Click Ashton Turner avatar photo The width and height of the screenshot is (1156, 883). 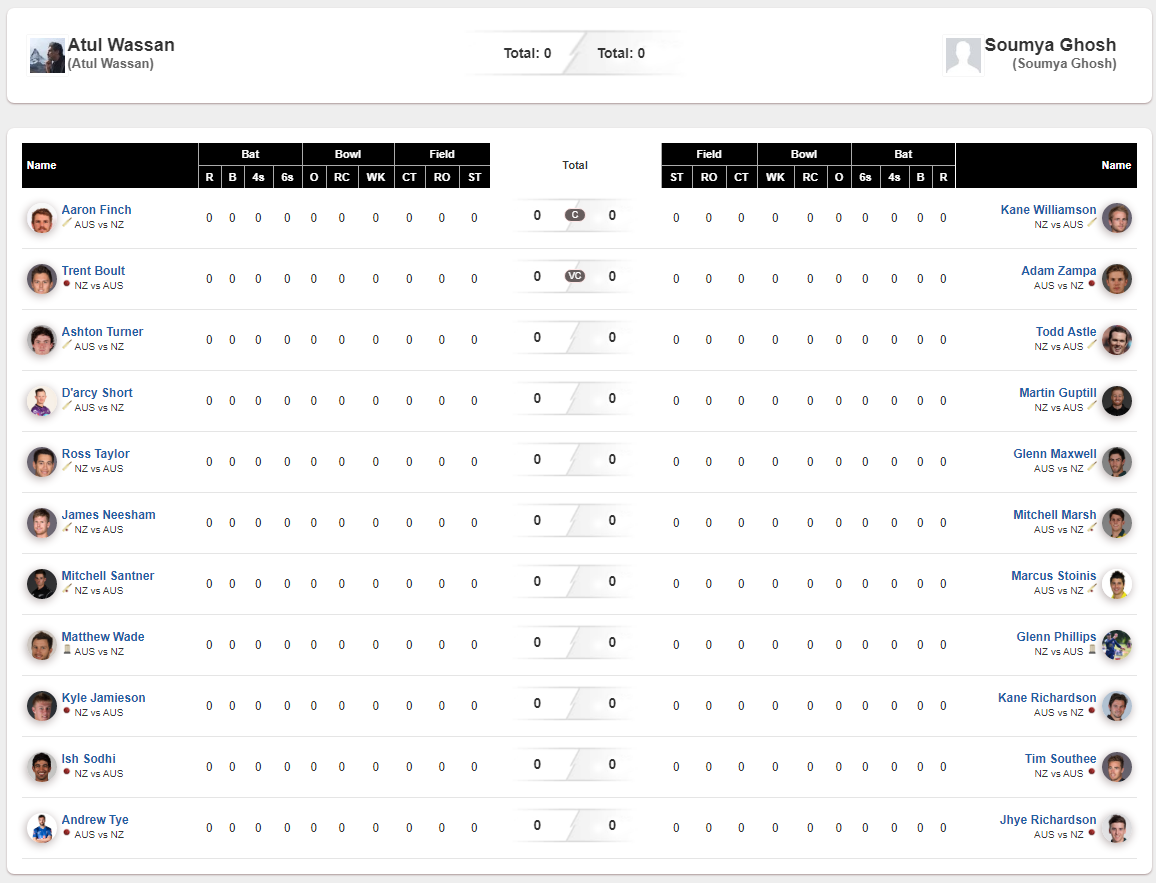click(x=41, y=341)
